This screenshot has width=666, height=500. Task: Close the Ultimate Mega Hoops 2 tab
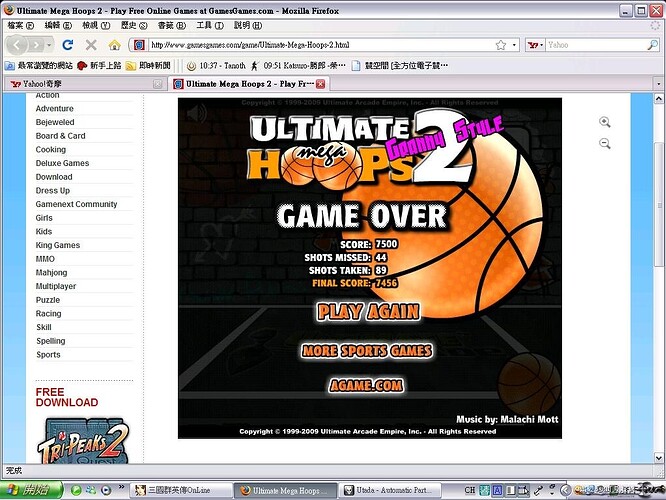[x=321, y=84]
